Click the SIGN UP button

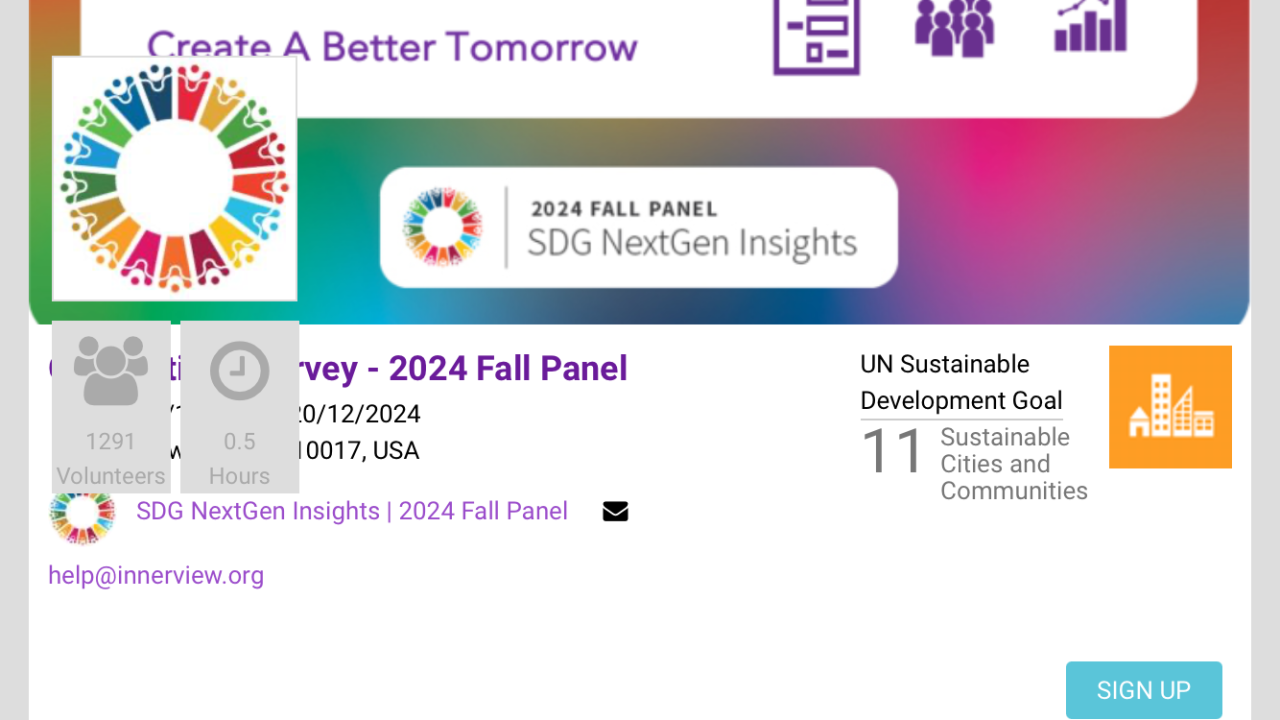coord(1144,690)
